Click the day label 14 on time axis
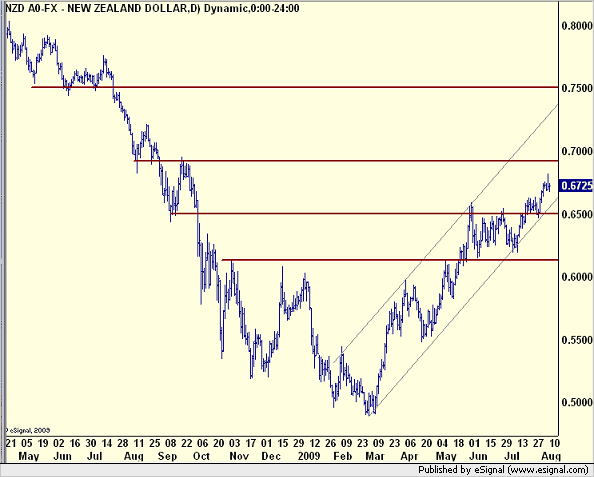 (106, 443)
